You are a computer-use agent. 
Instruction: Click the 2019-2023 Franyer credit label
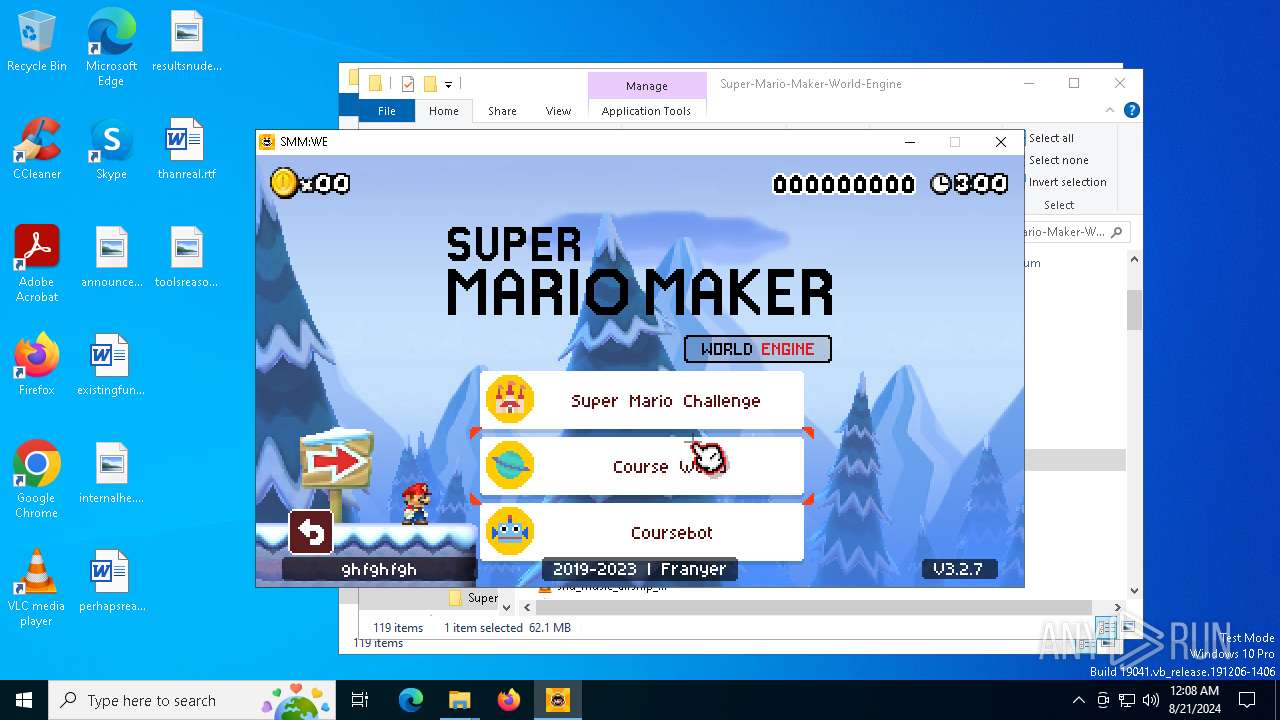(x=640, y=569)
